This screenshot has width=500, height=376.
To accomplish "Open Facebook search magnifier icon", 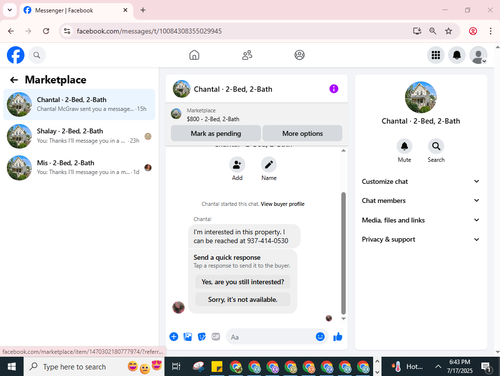I will coord(37,55).
